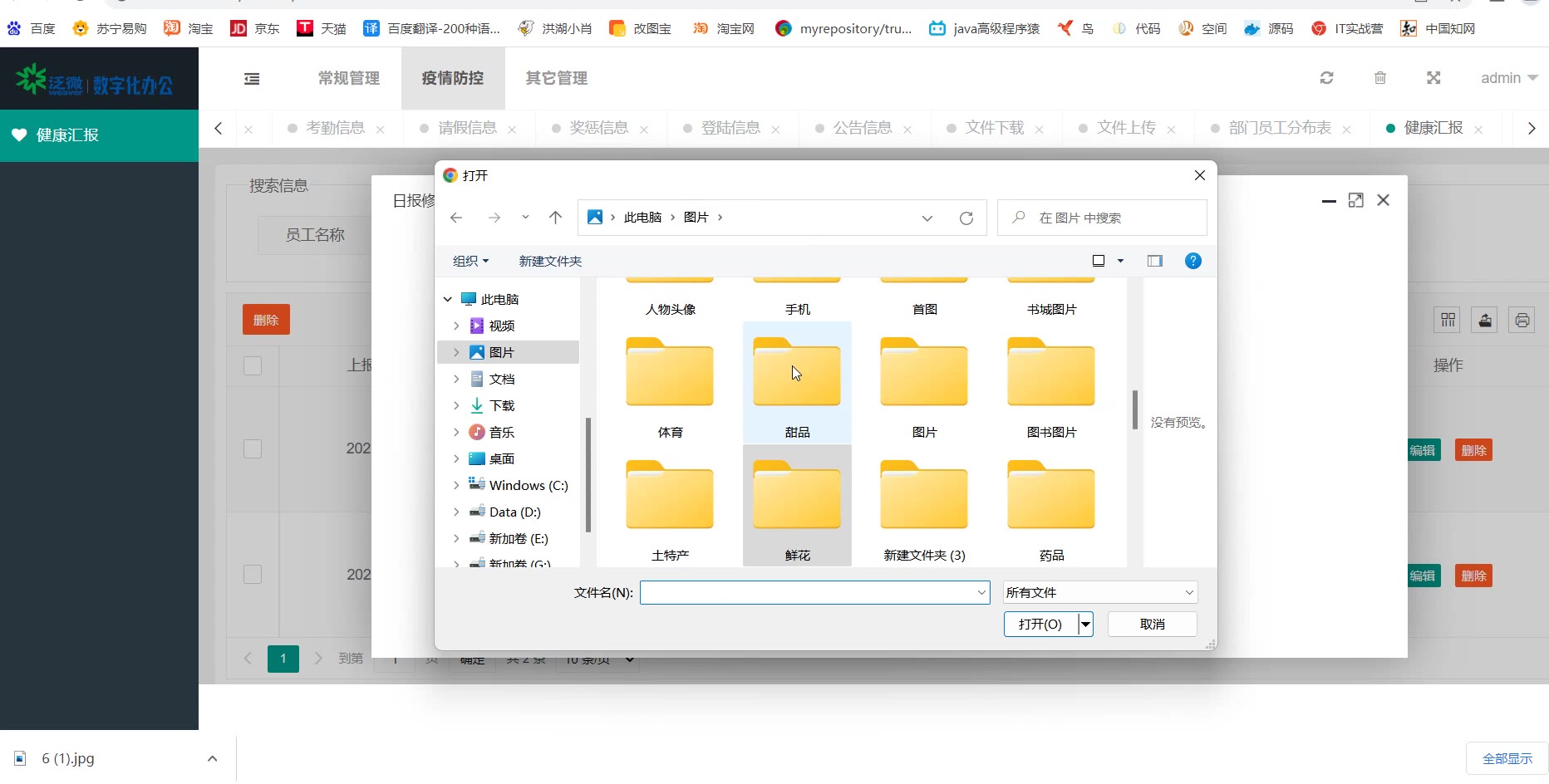Expand the 视频 tree node

tap(456, 326)
